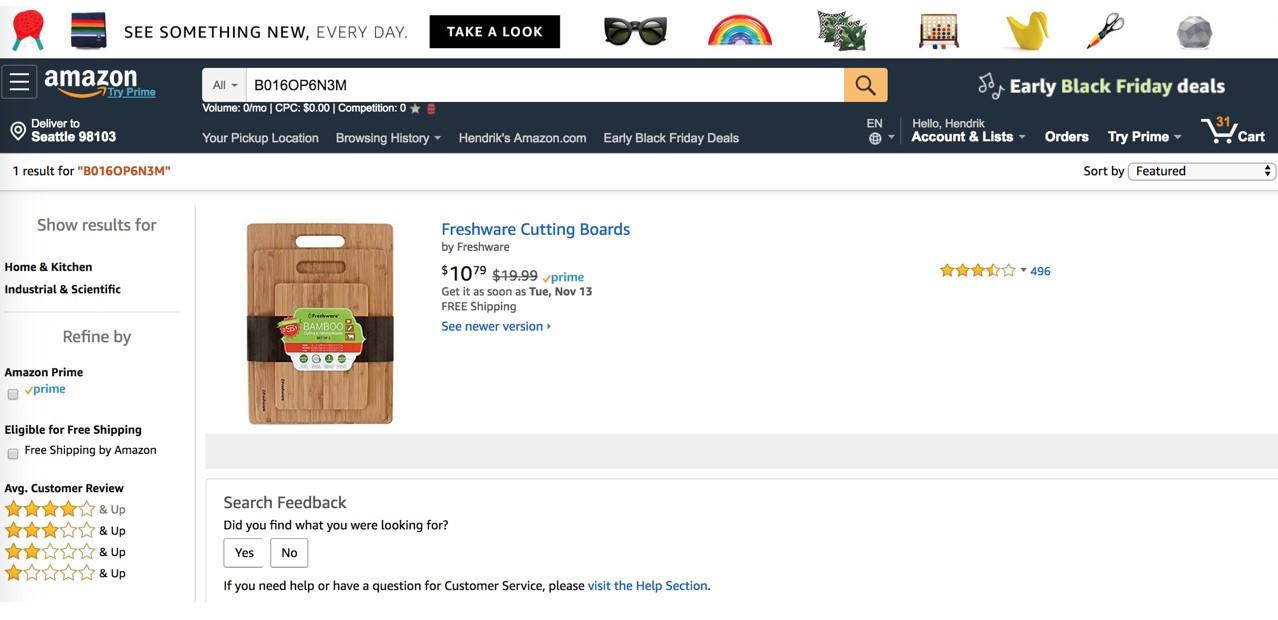Click the red icon at top left
Viewport: 1278px width, 620px height.
click(26, 29)
